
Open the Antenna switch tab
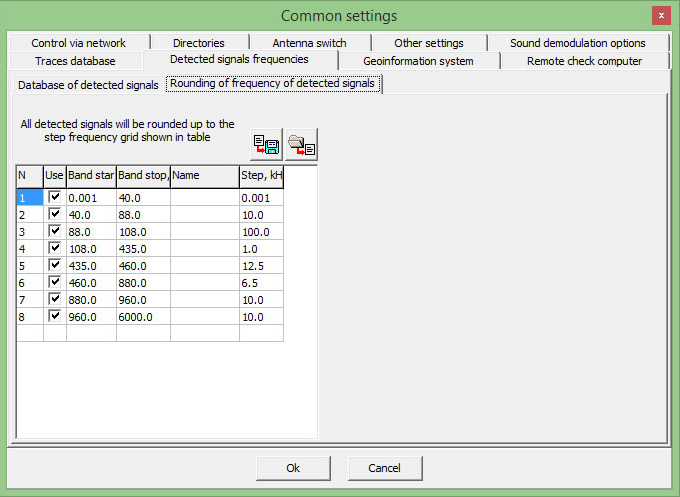309,43
